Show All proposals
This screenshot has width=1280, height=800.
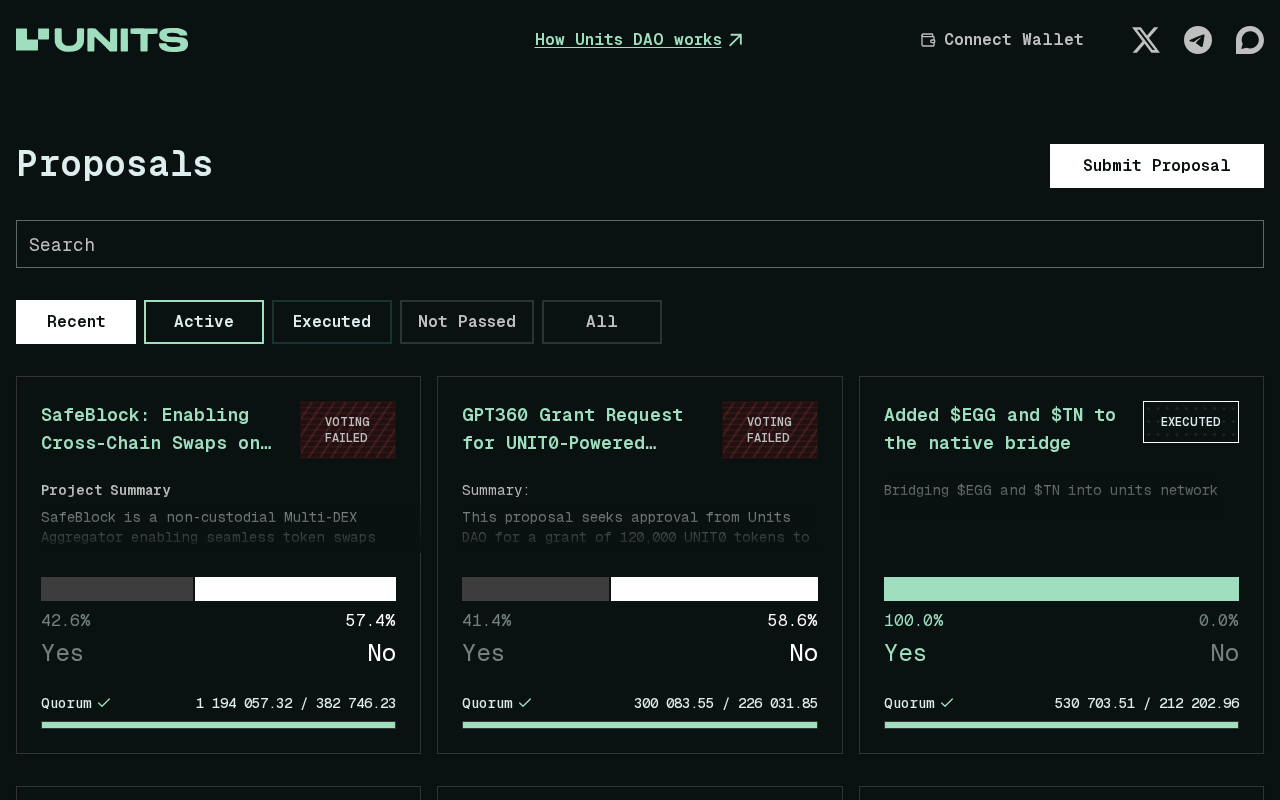[602, 322]
